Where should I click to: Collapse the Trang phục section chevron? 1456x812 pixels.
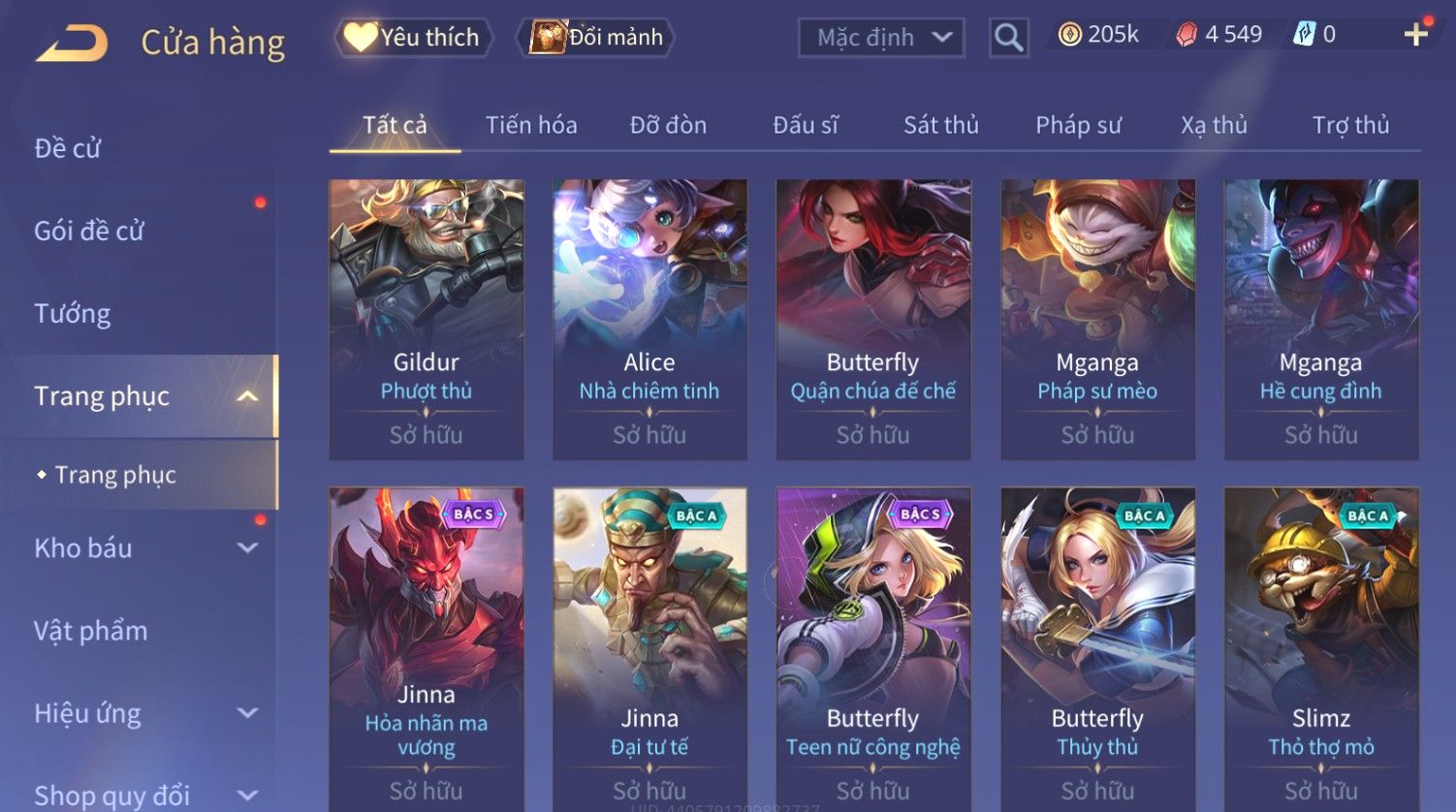[x=248, y=396]
